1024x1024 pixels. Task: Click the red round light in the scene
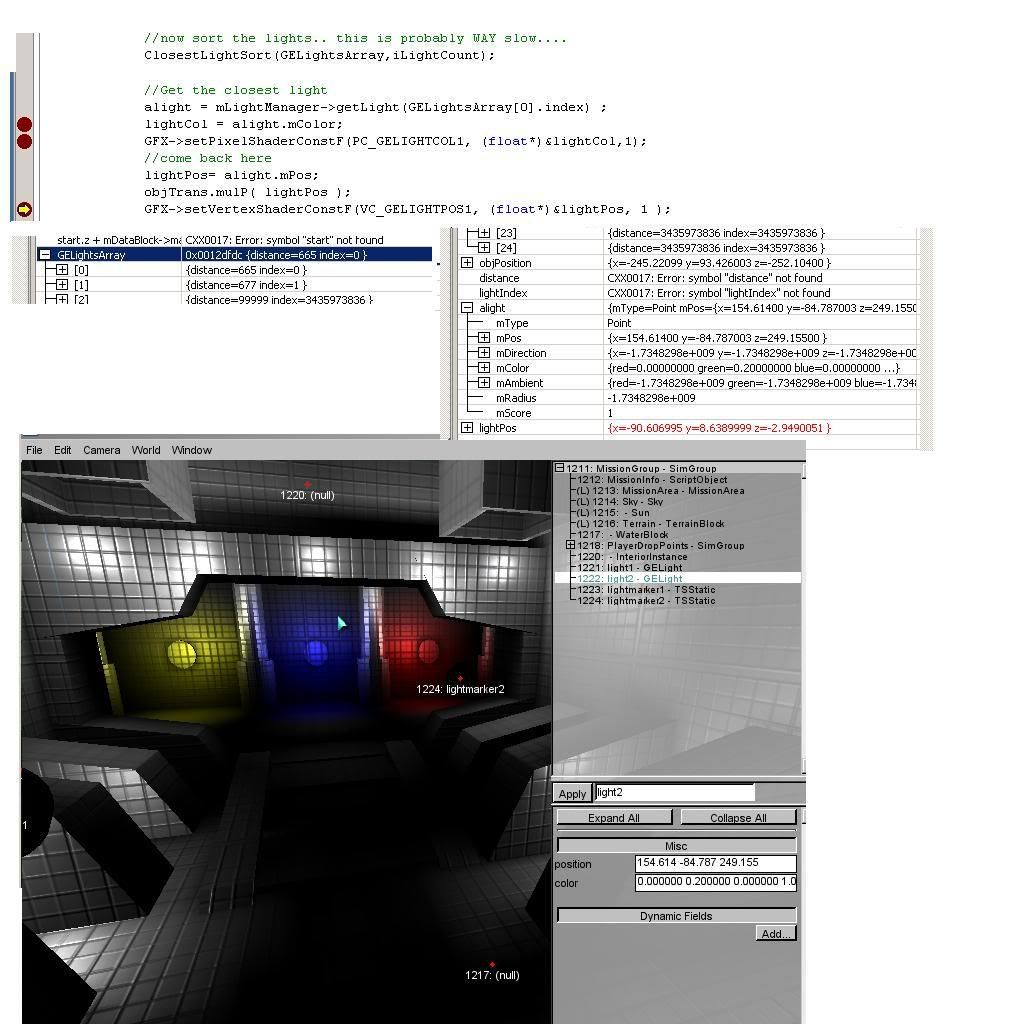428,652
